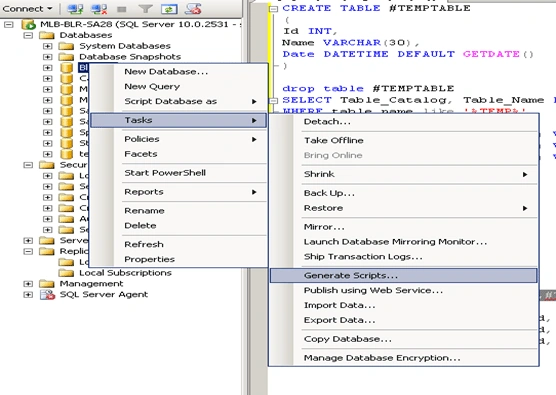Click the GETDATE() text in editor
Image resolution: width=556 pixels, height=395 pixels.
click(498, 54)
